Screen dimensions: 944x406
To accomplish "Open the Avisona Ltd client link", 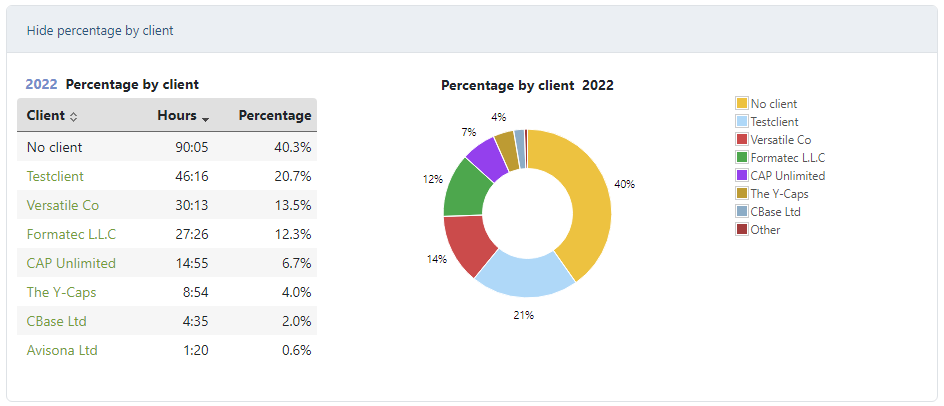I will tap(62, 350).
